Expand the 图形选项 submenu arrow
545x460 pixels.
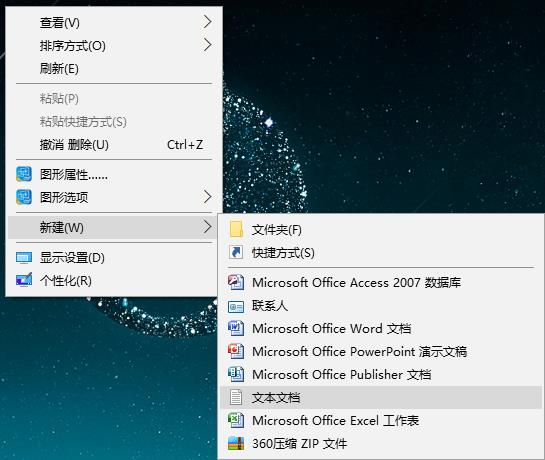click(208, 197)
